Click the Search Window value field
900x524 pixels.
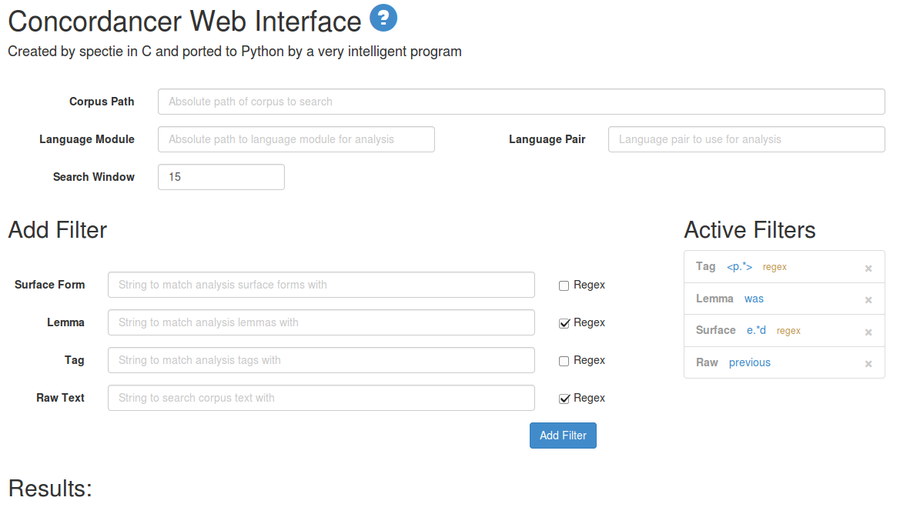tap(221, 177)
